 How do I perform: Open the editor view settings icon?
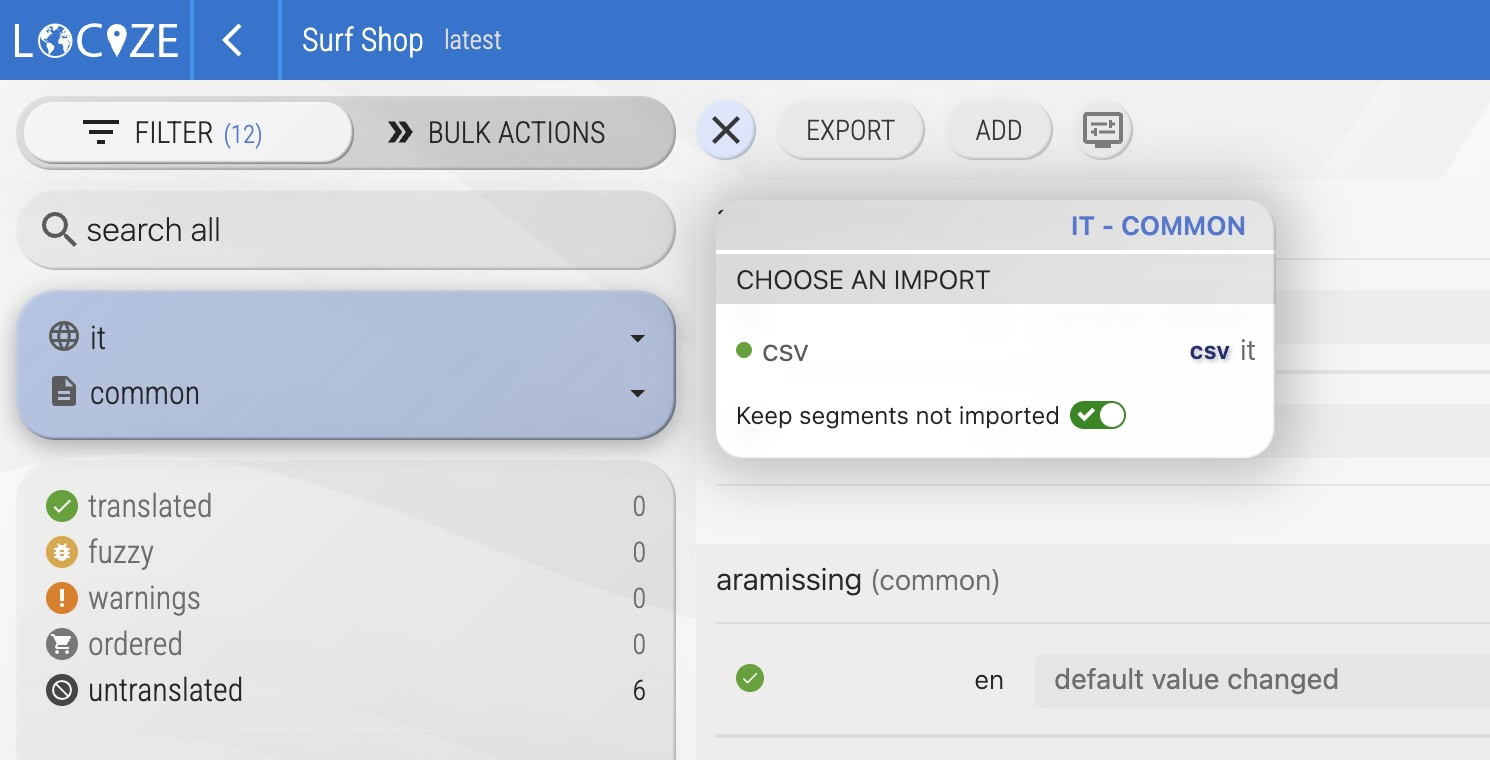pos(1103,130)
